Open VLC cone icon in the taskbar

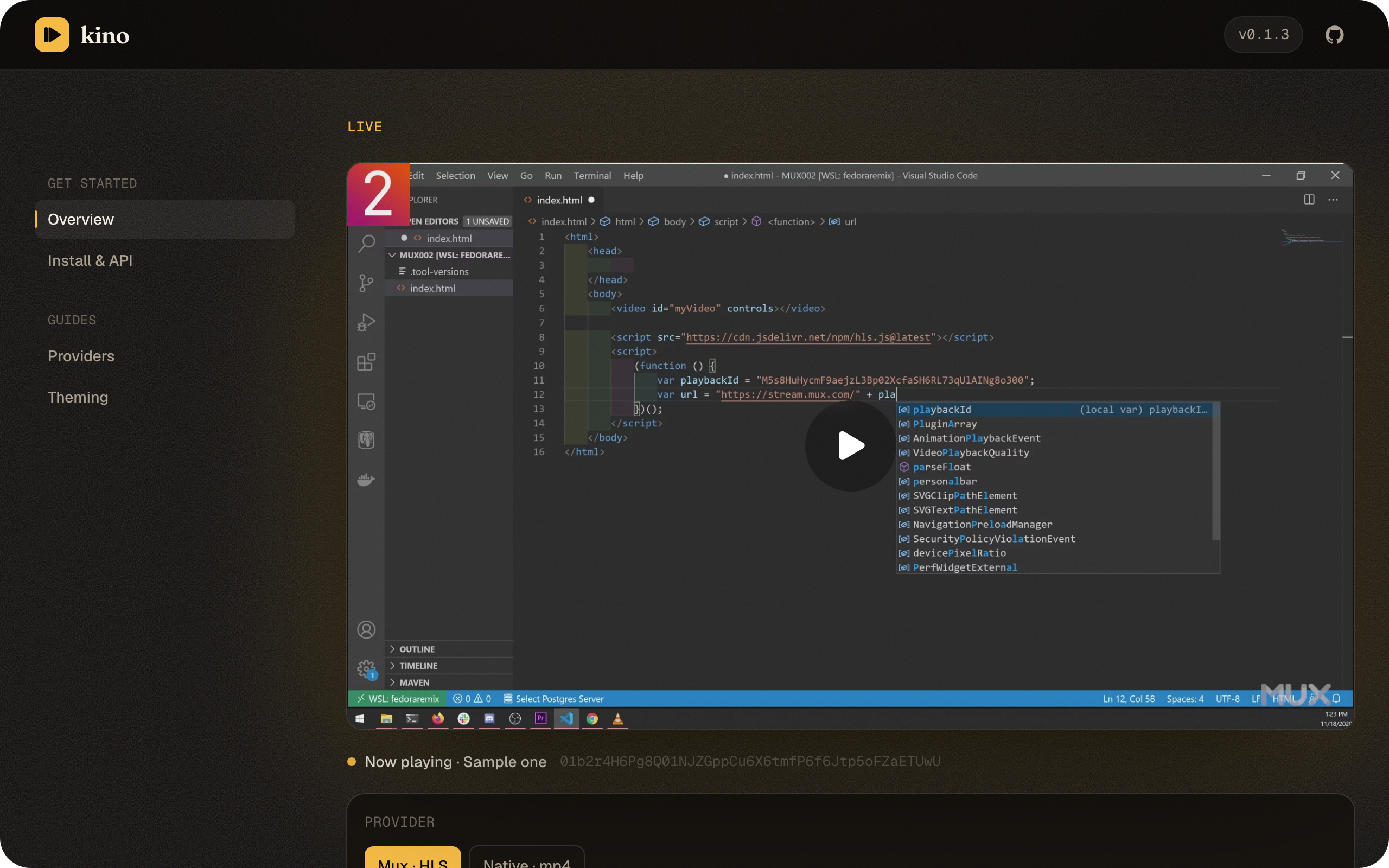(617, 719)
